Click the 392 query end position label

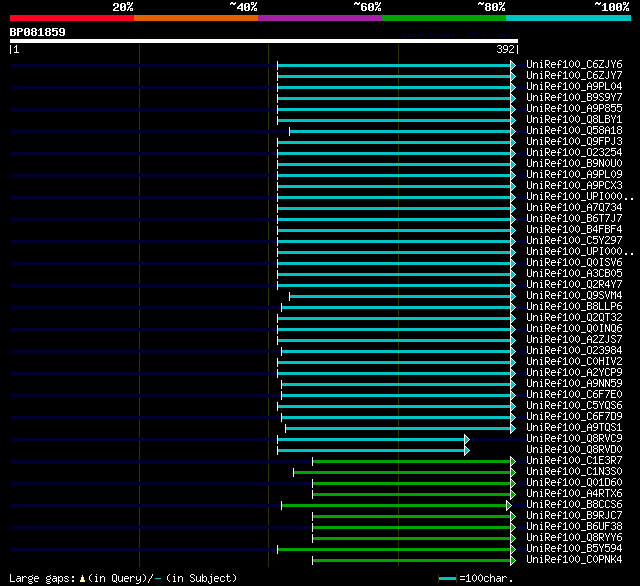[505, 49]
